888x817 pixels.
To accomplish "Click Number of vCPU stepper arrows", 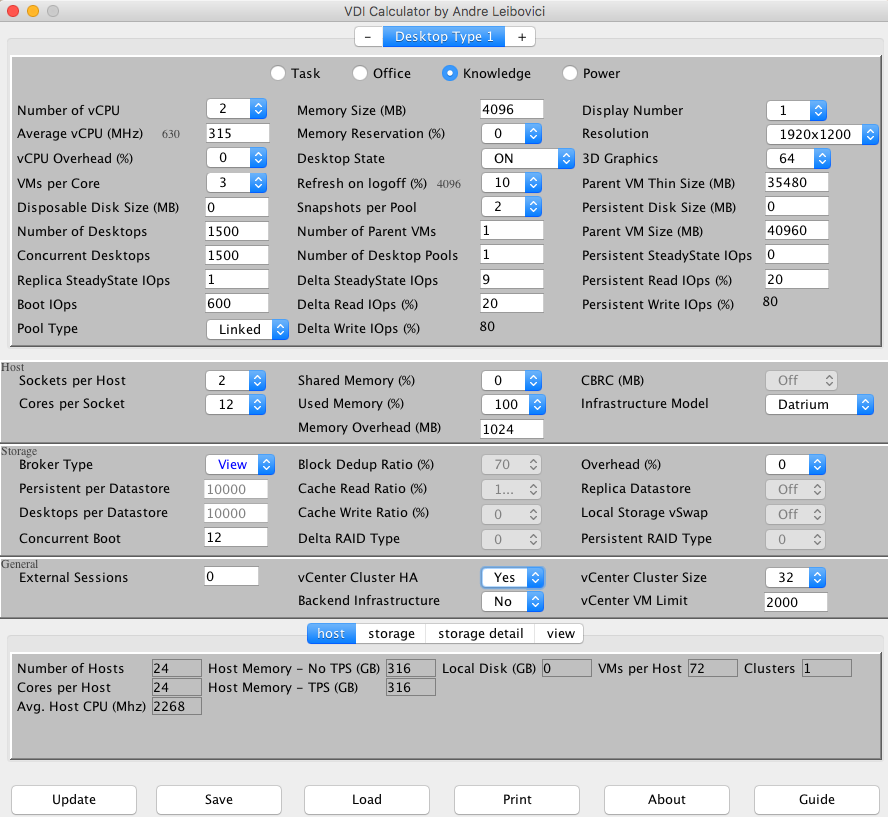I will 258,109.
